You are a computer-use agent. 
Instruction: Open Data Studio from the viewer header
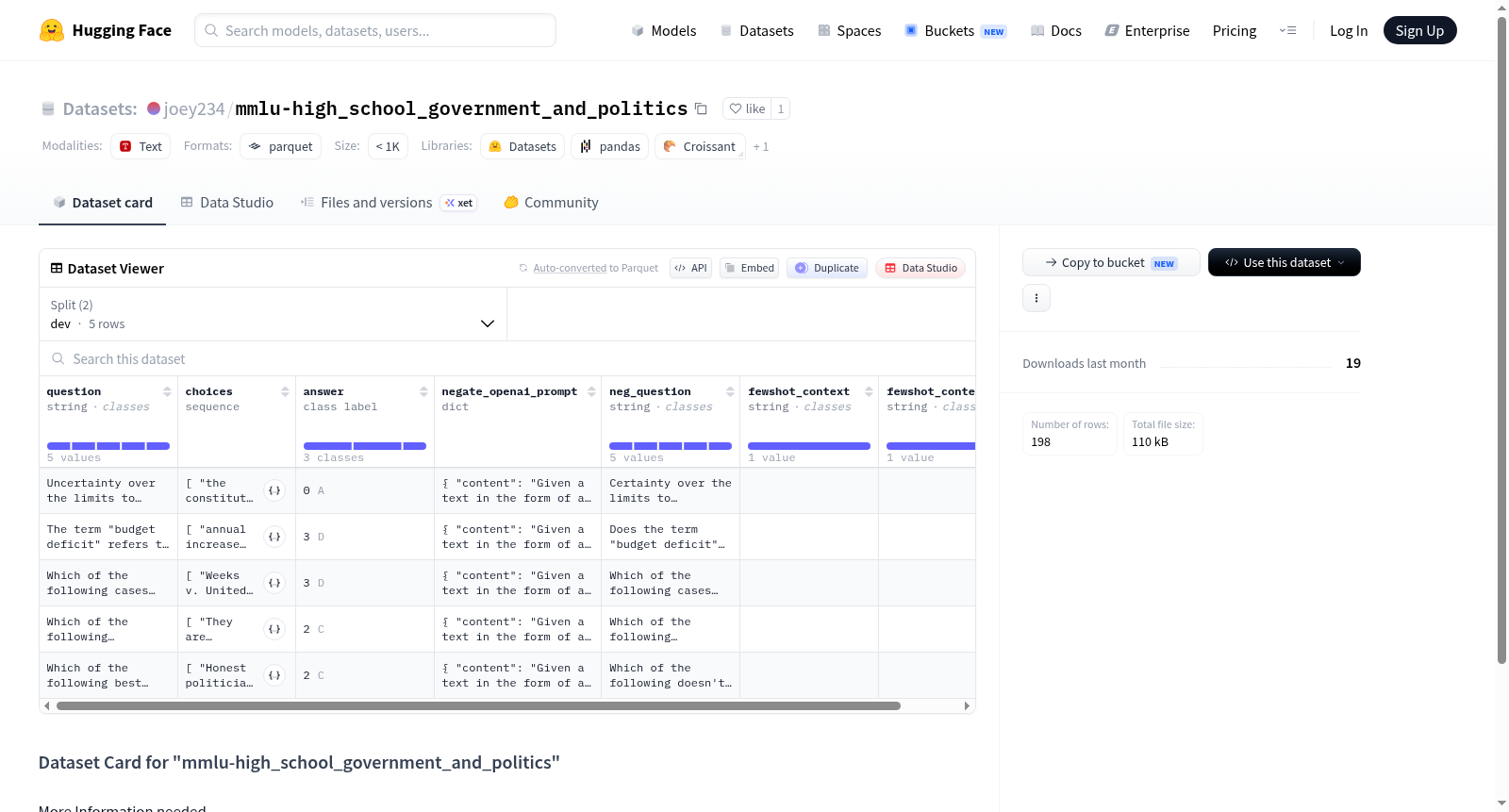[x=920, y=268]
